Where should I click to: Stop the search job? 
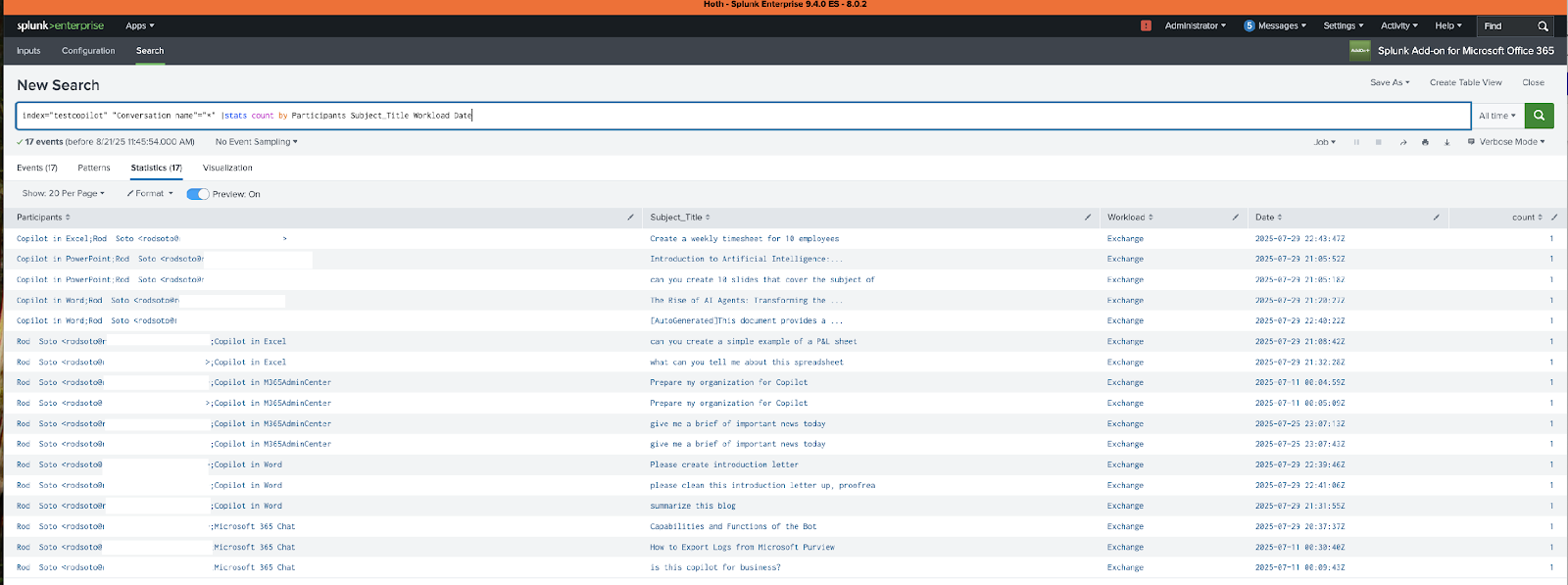pyautogui.click(x=1378, y=142)
